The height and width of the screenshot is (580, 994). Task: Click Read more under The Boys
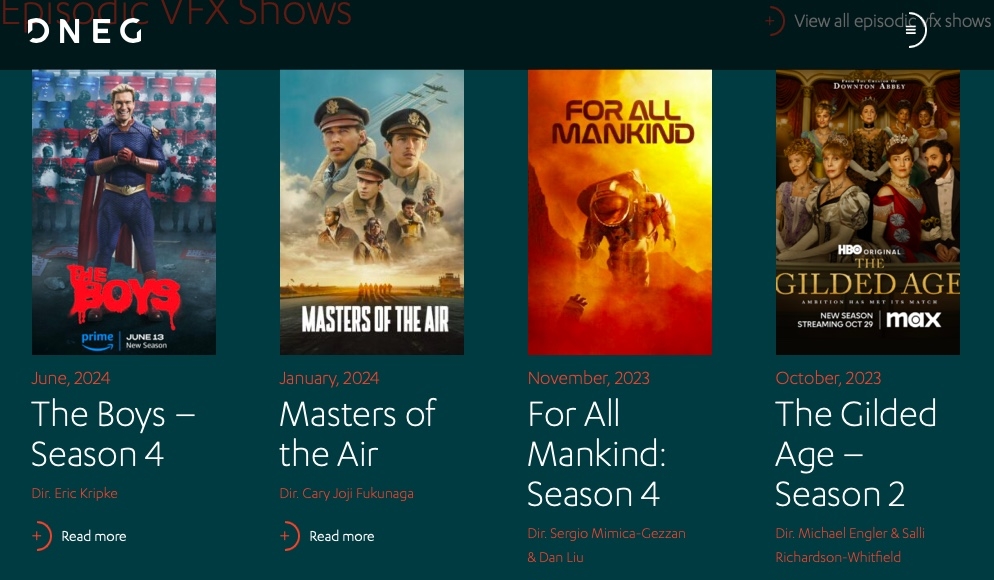[x=94, y=536]
